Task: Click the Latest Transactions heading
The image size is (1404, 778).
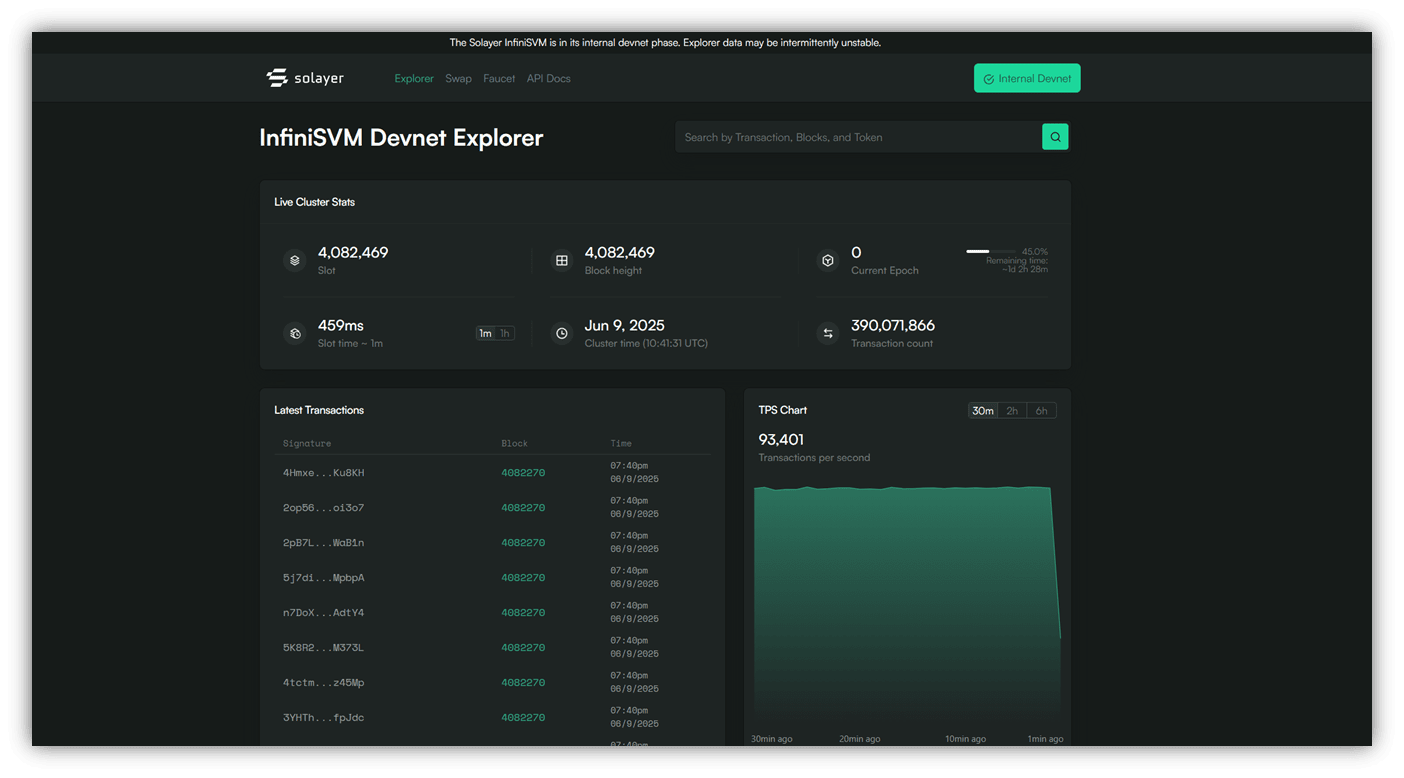Action: [x=319, y=410]
